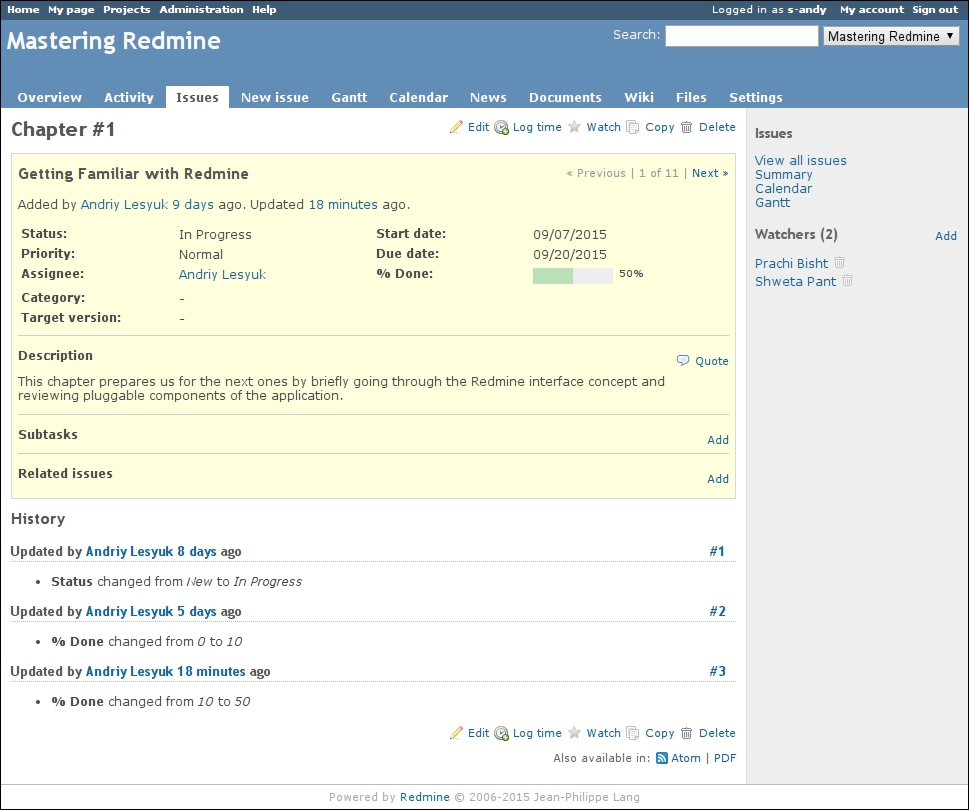The image size is (969, 810).
Task: Click the top Watch star icon
Action: point(574,127)
